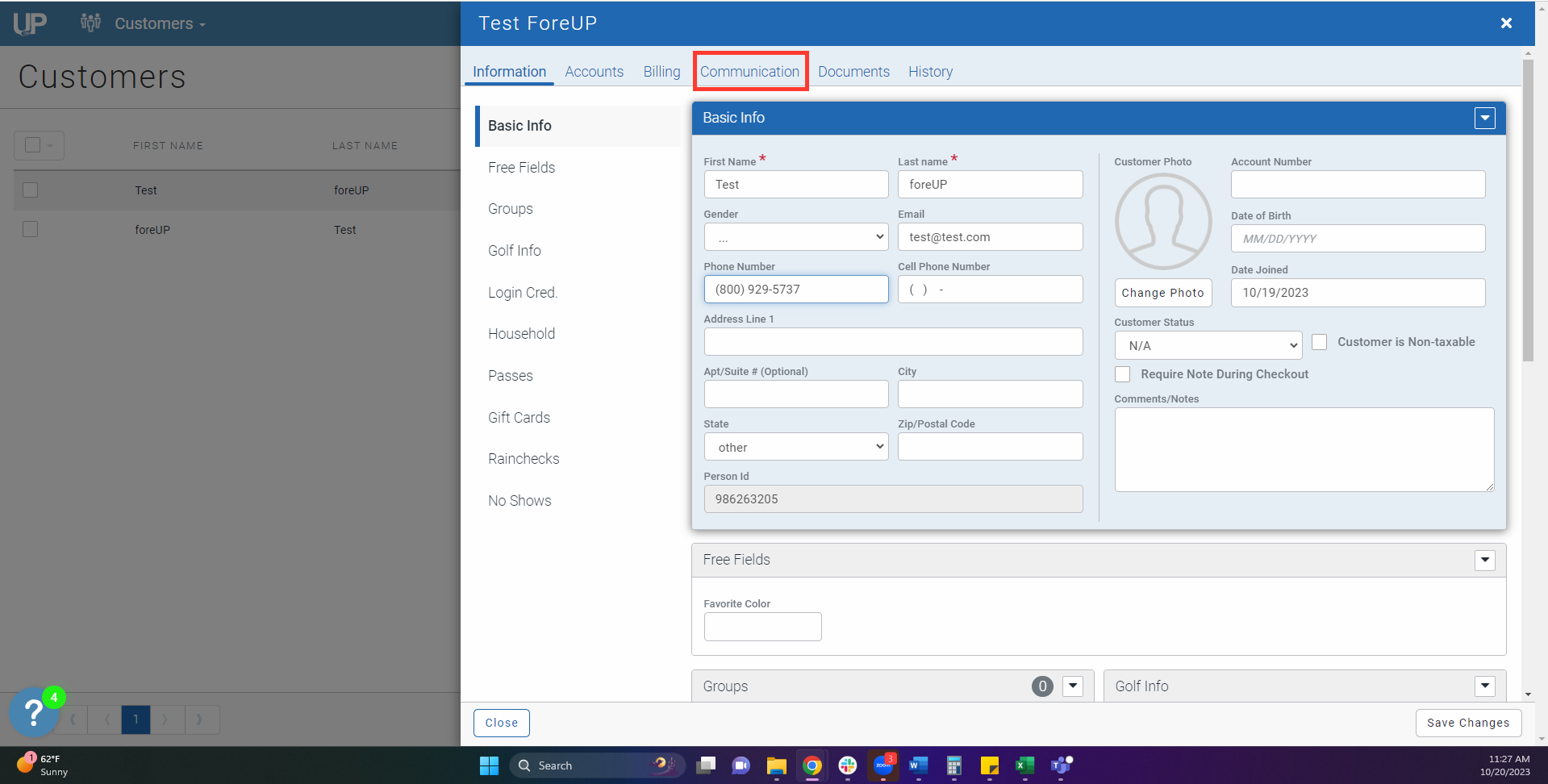Toggle the Groups panel arrow

tap(1073, 686)
